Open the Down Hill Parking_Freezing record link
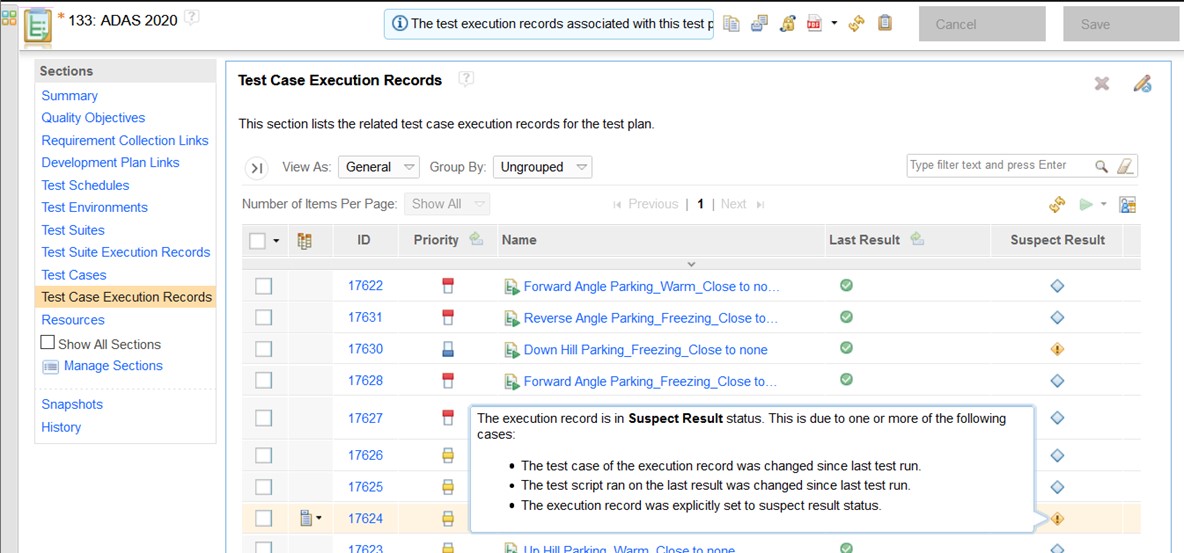The image size is (1184, 553). click(x=645, y=350)
